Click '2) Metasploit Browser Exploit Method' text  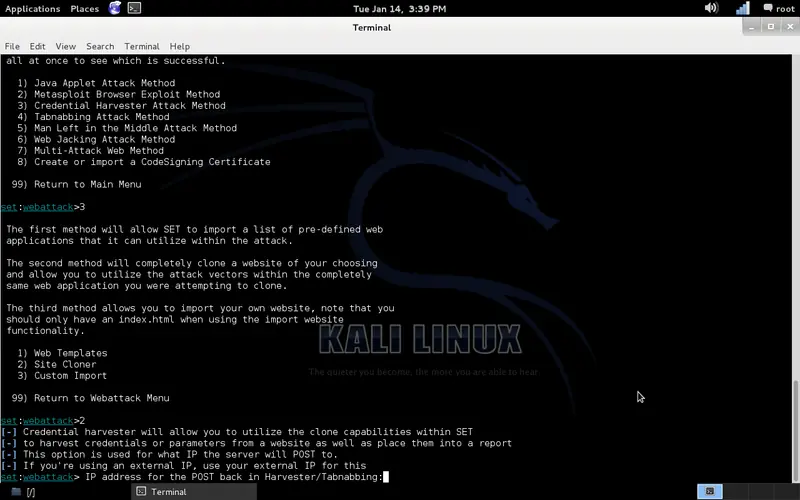click(x=118, y=94)
